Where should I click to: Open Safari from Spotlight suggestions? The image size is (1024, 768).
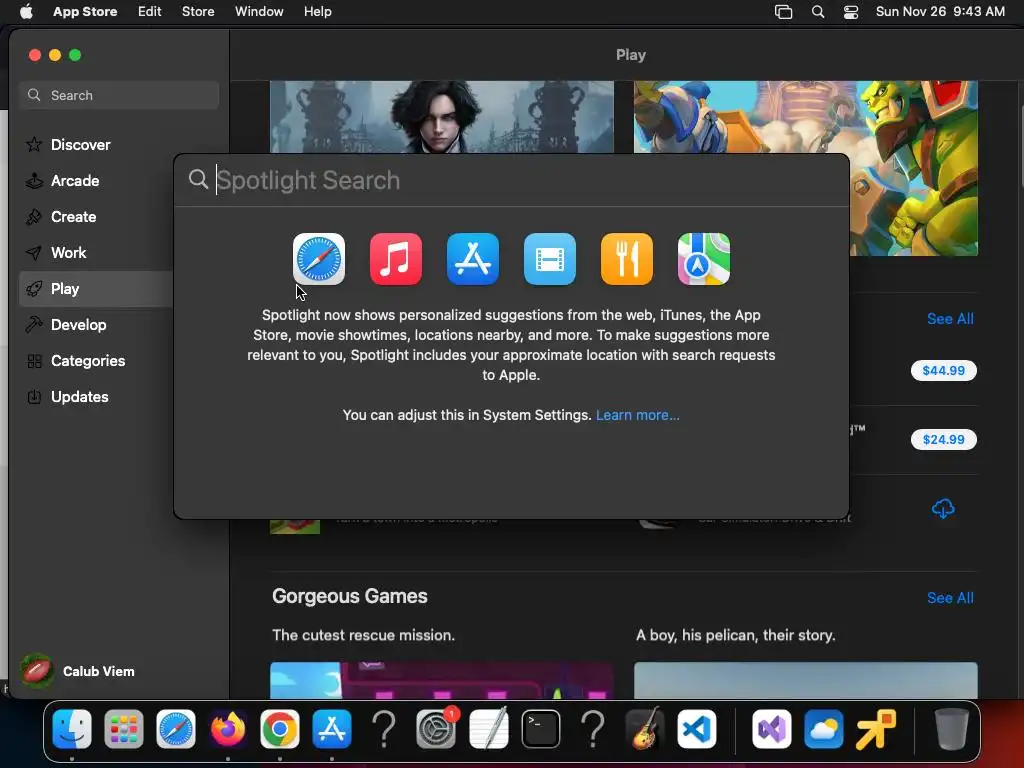click(319, 259)
